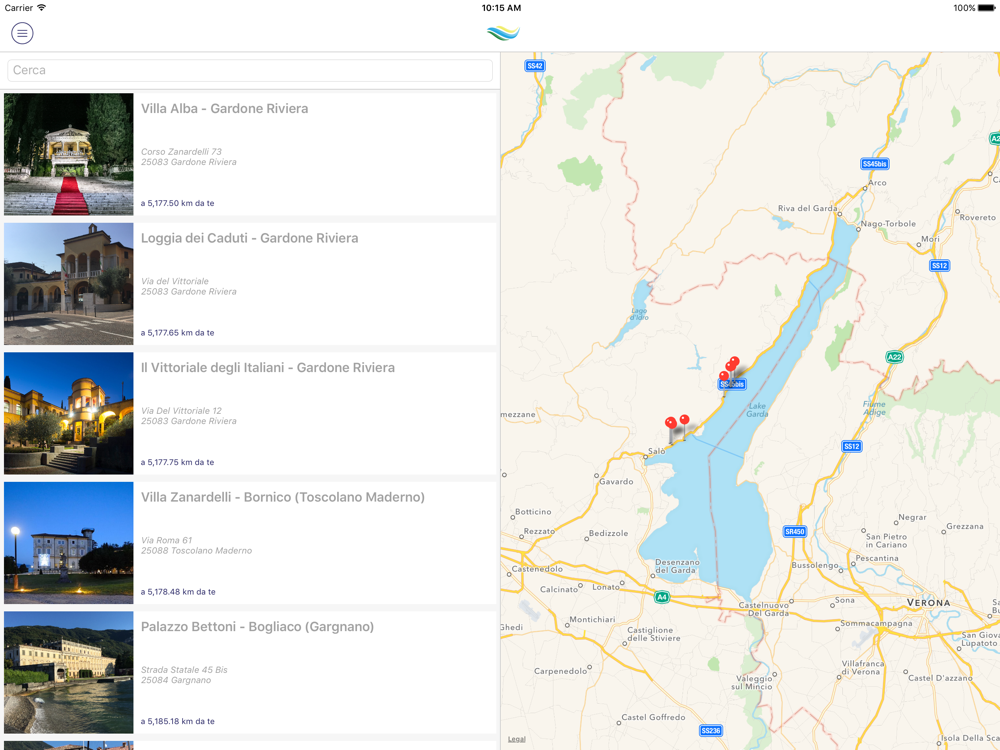Tap the SS12 shield near Mori
The width and height of the screenshot is (1000, 750).
(939, 265)
